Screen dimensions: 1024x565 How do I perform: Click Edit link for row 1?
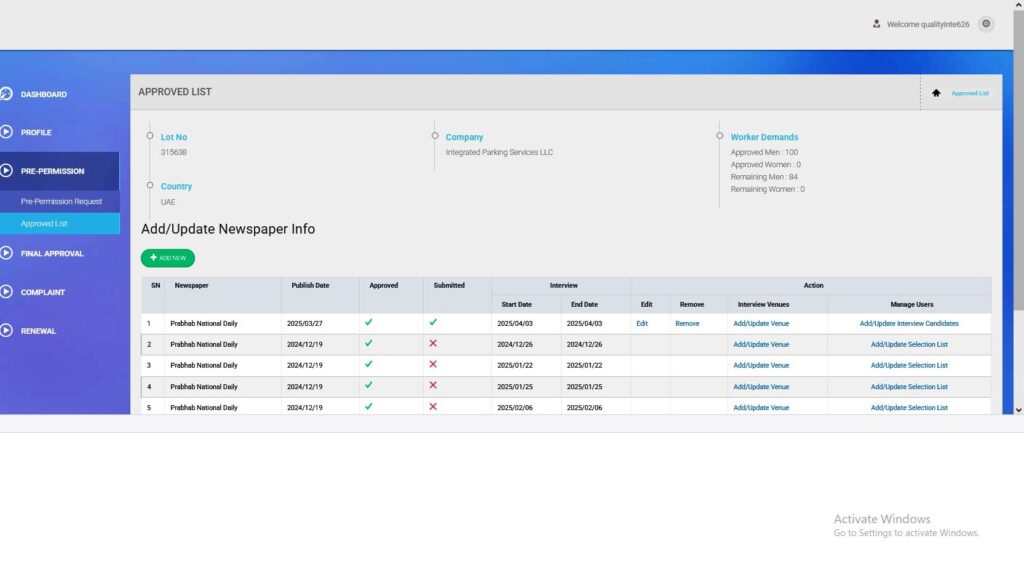pyautogui.click(x=642, y=324)
